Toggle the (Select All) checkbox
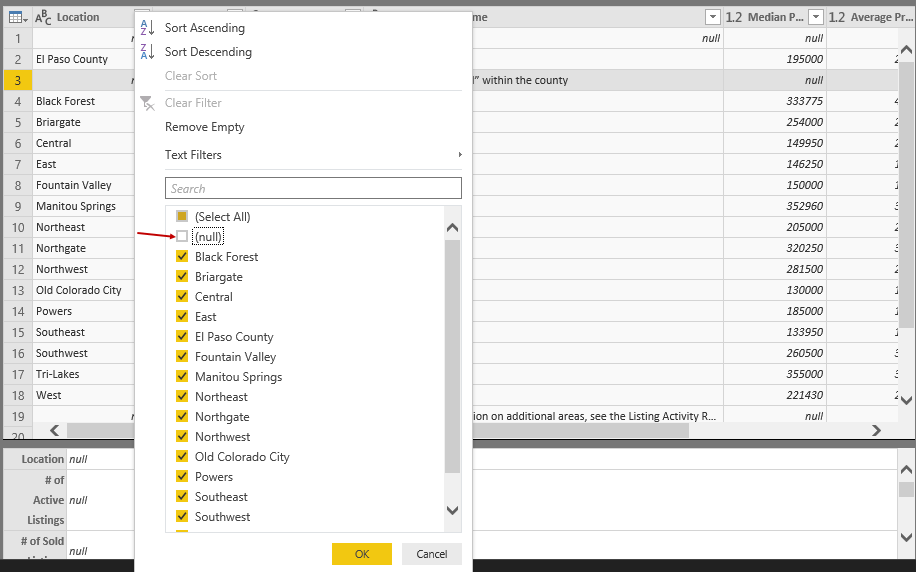Viewport: 916px width, 572px height. (x=182, y=217)
